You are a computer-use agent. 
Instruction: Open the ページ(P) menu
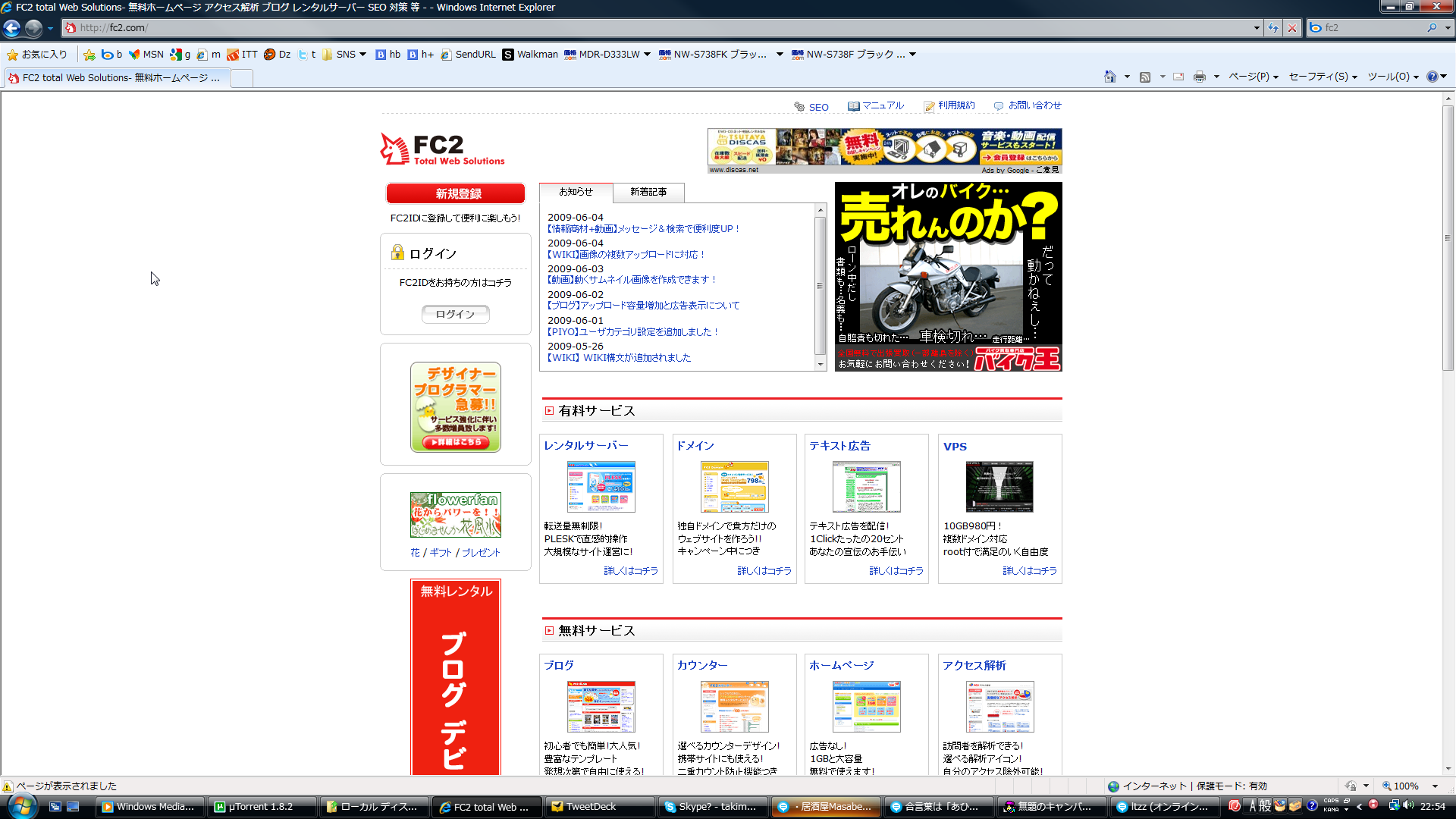point(1253,77)
